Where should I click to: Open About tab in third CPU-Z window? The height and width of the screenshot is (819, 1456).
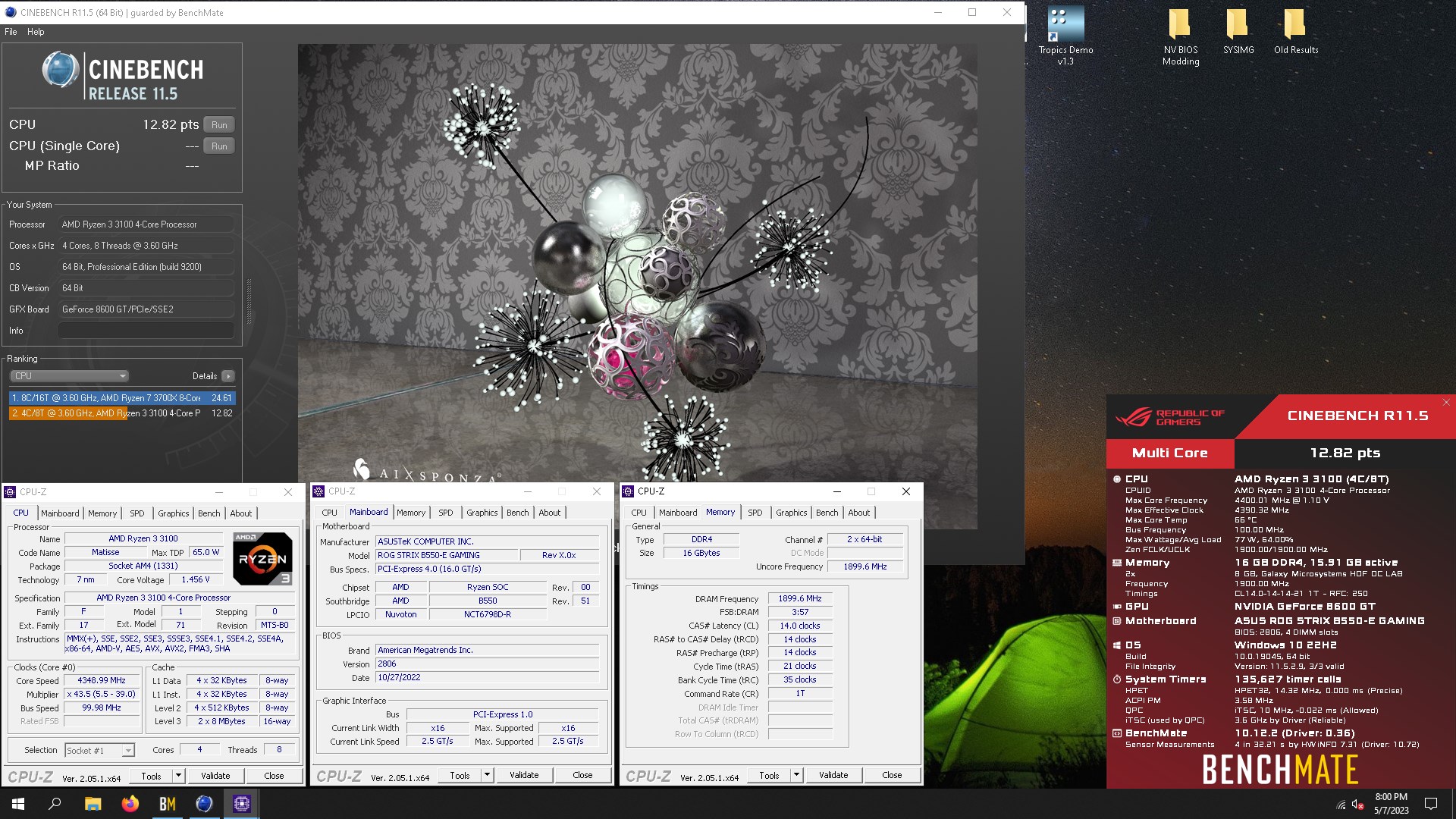(858, 513)
